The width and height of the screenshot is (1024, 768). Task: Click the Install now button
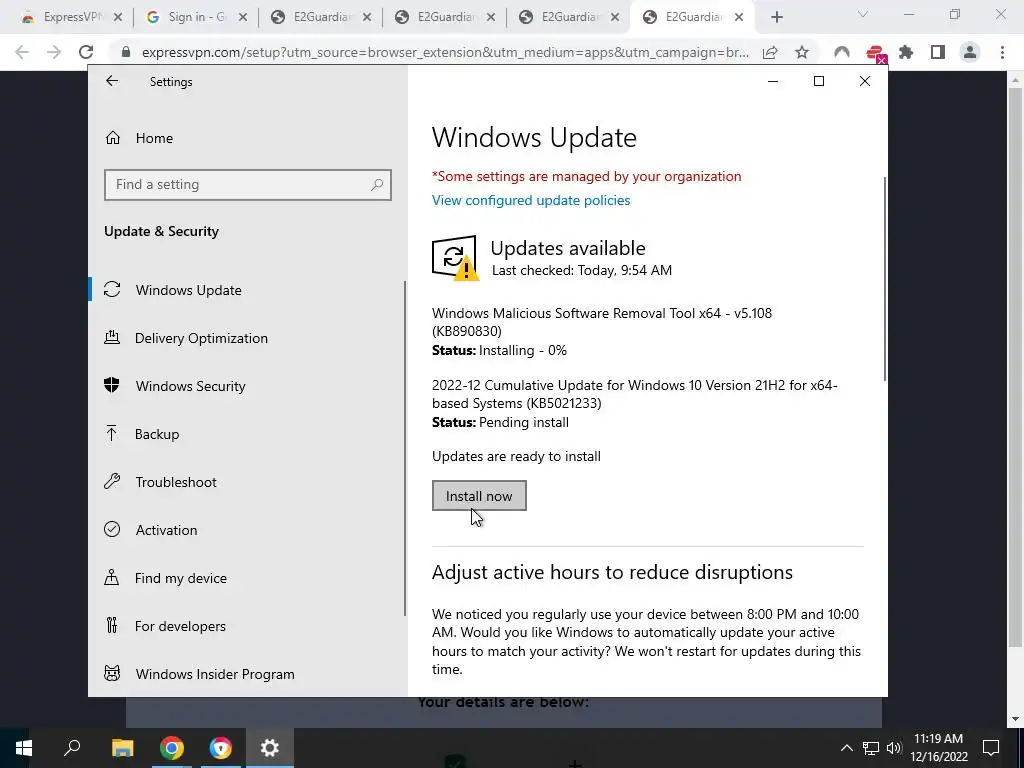click(479, 496)
